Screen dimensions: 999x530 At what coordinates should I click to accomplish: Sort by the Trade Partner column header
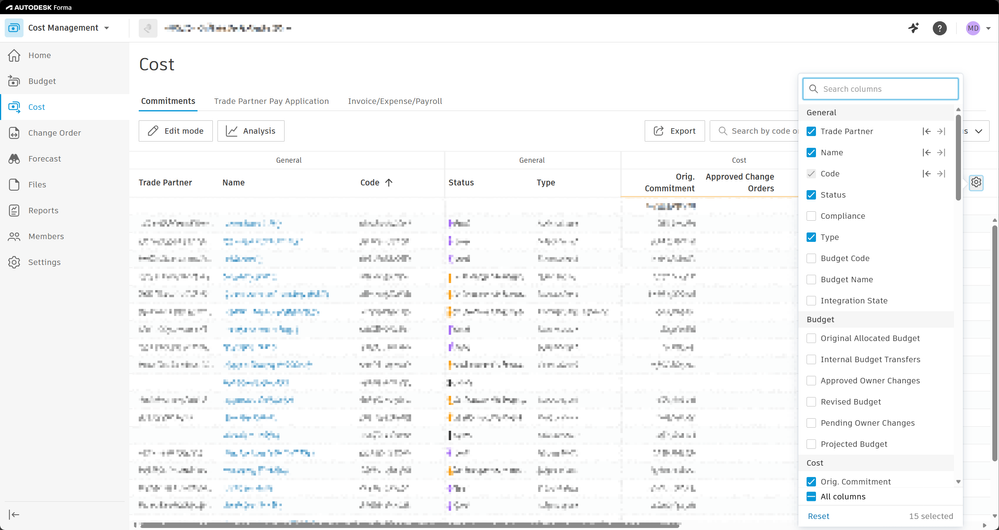[x=166, y=183]
